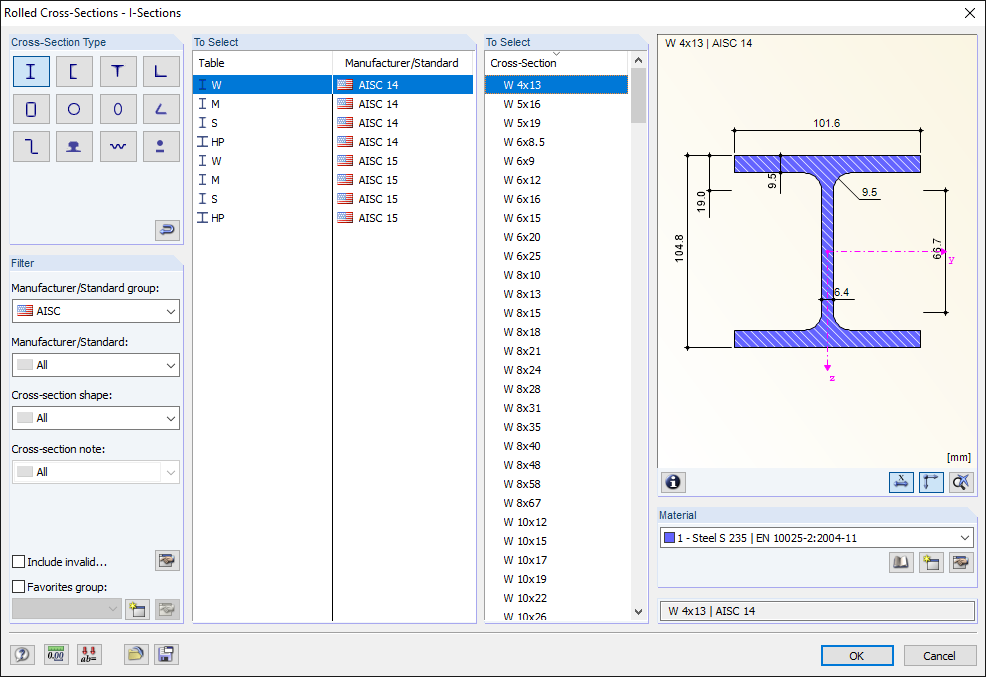The height and width of the screenshot is (677, 986).
Task: Cancel the dialog
Action: [939, 656]
